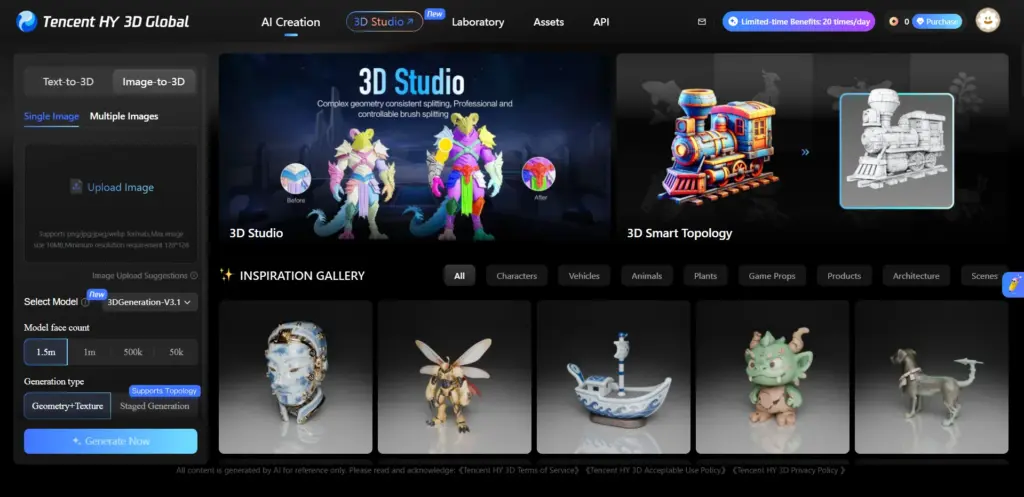Screen dimensions: 1024x497
Task: Open the porcelain boat gallery model
Action: click(x=613, y=377)
